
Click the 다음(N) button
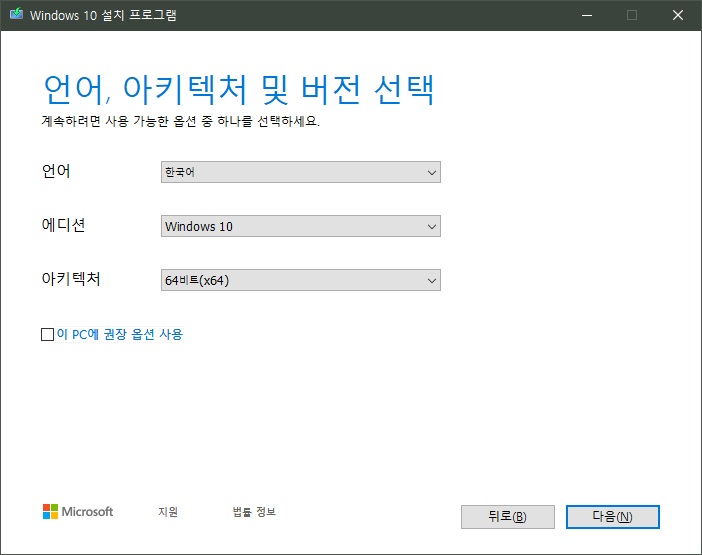click(612, 517)
